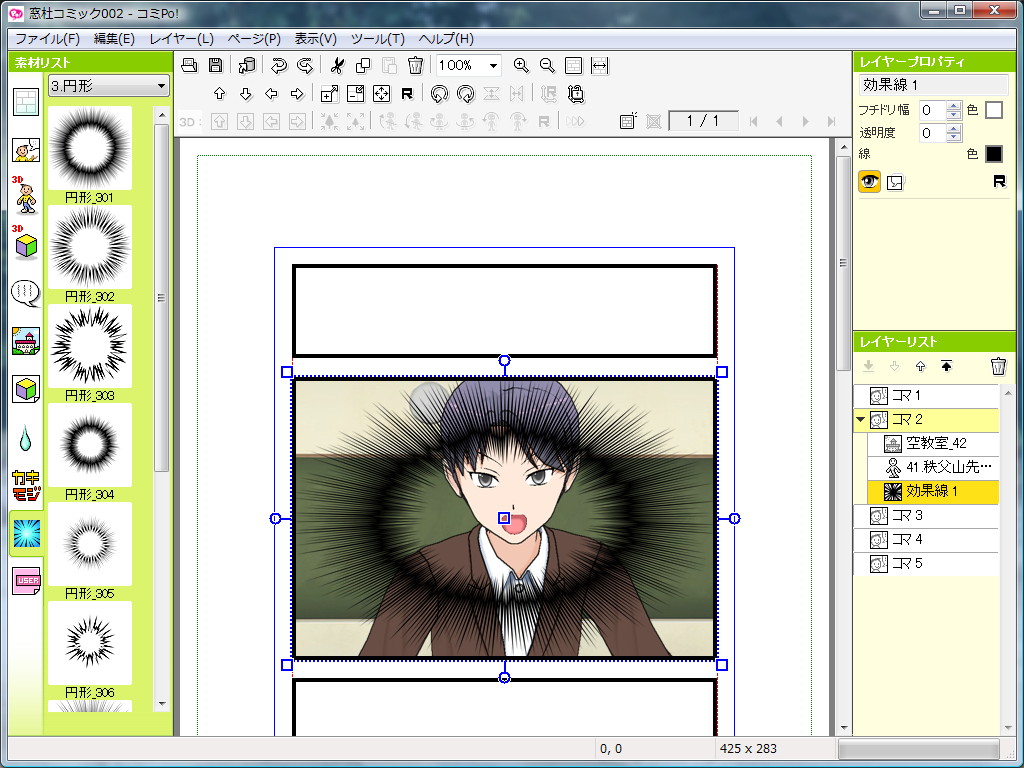1024x768 pixels.
Task: Click the lock layer icon
Action: click(x=575, y=94)
